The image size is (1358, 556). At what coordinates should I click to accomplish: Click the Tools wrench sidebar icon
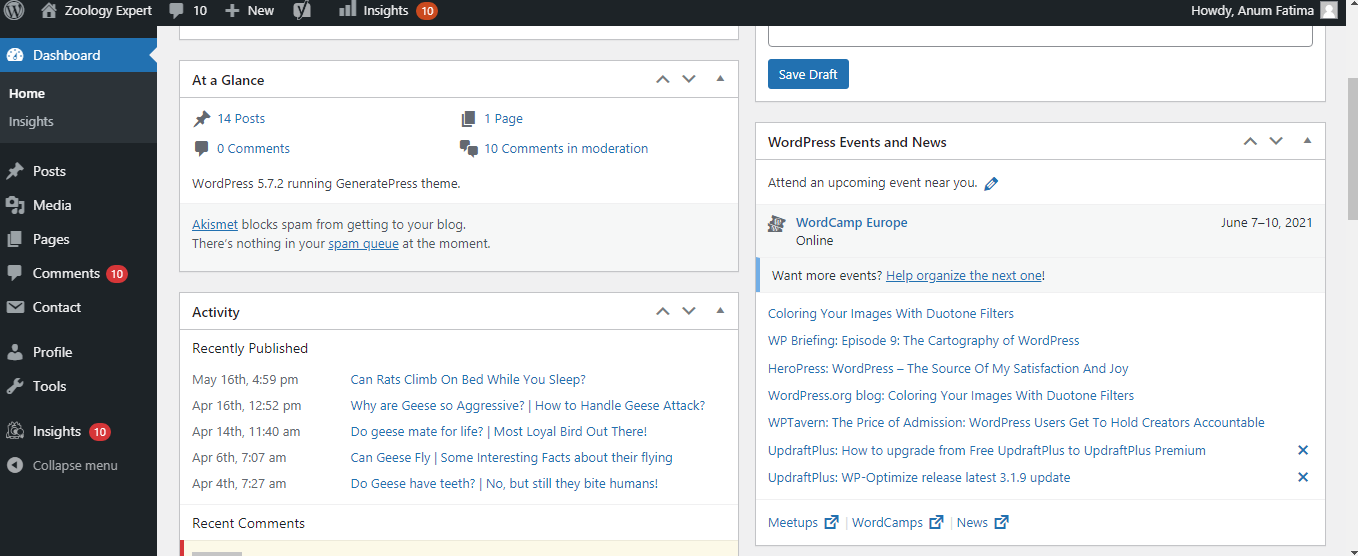click(x=15, y=386)
